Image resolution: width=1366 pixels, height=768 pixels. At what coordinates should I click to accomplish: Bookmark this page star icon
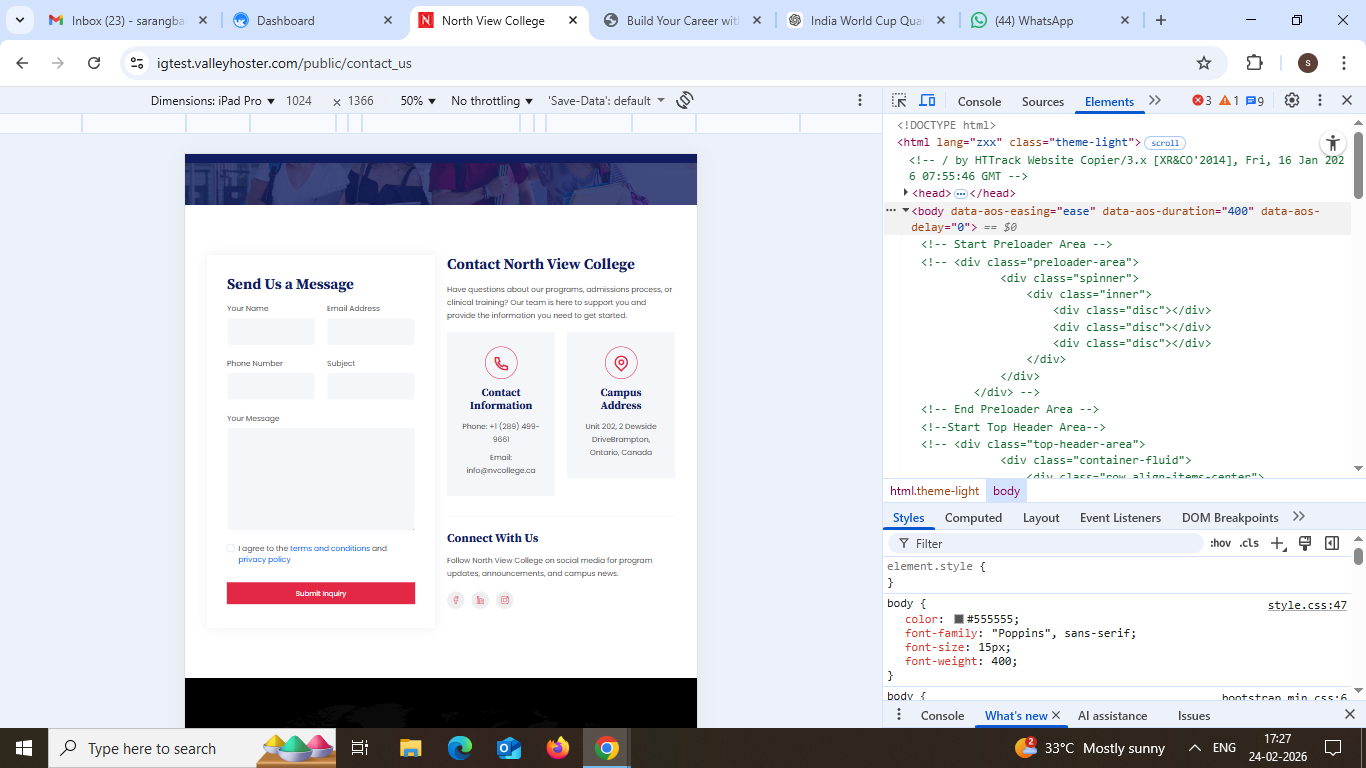click(x=1204, y=63)
